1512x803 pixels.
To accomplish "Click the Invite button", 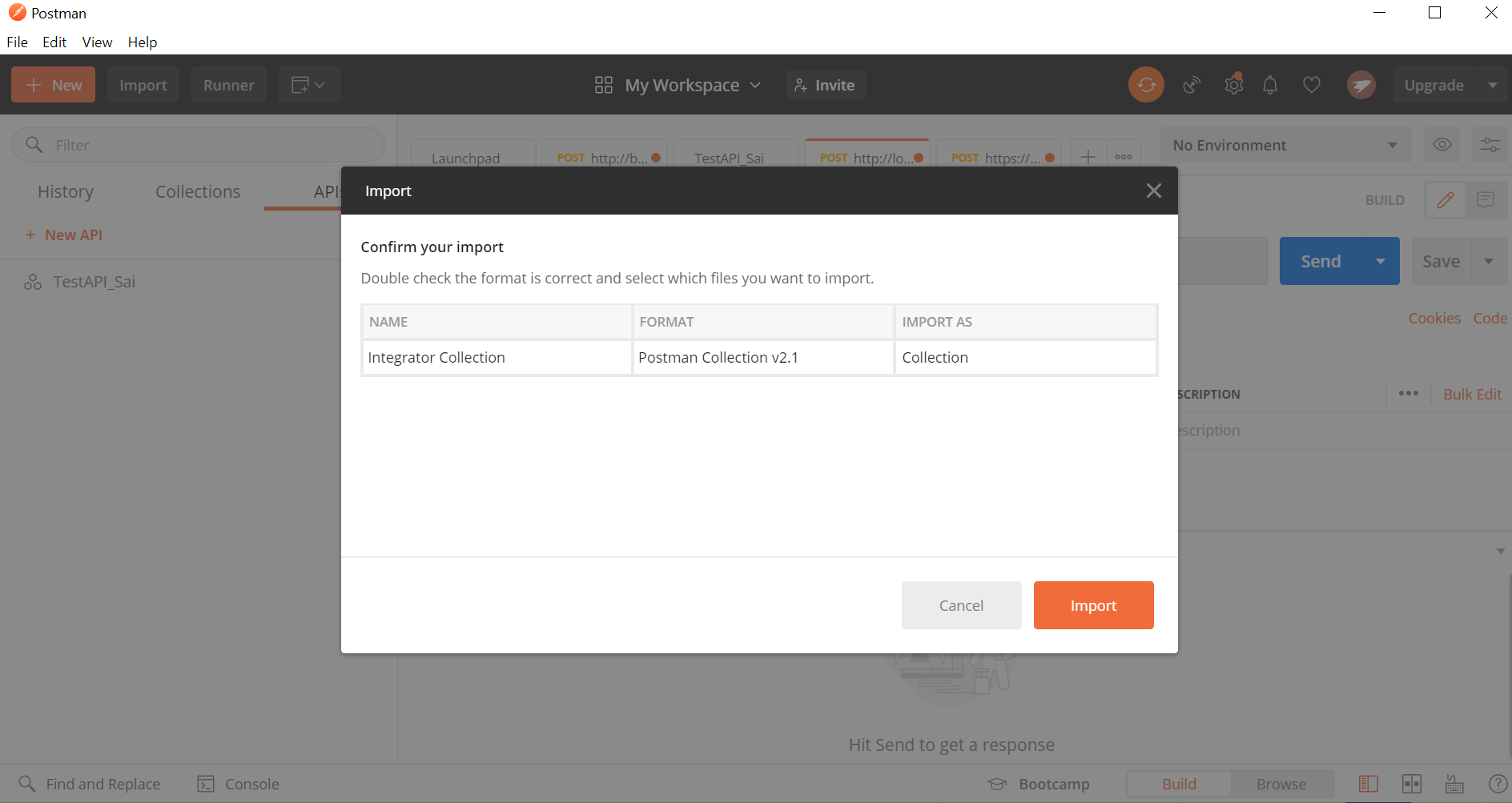I will tap(826, 85).
